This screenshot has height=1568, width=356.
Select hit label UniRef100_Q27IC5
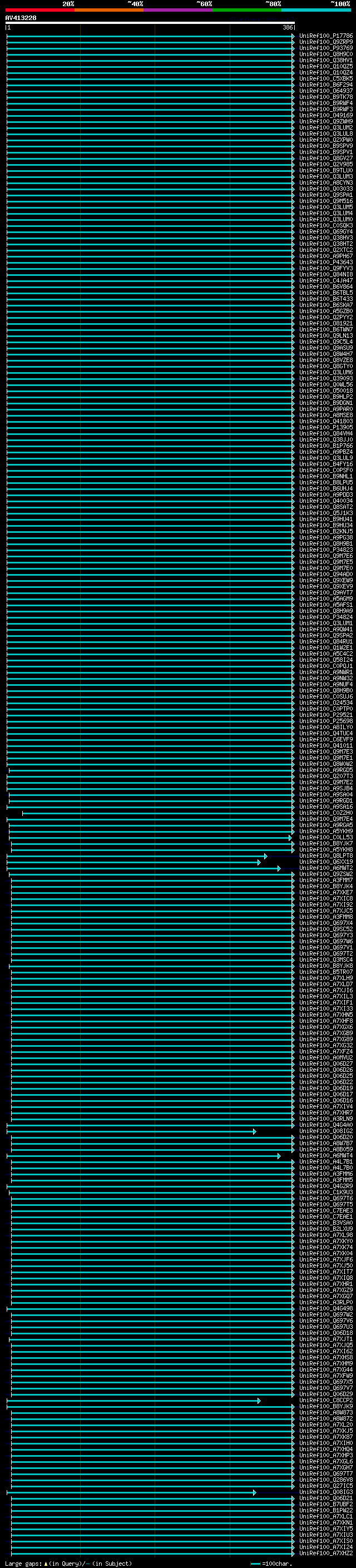point(325,1486)
